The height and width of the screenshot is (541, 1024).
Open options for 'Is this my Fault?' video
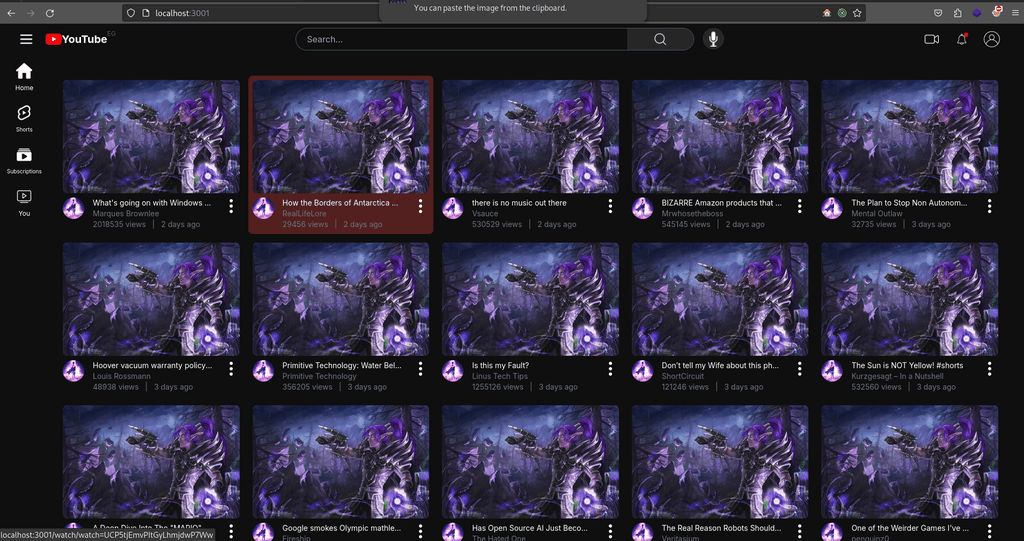click(610, 369)
